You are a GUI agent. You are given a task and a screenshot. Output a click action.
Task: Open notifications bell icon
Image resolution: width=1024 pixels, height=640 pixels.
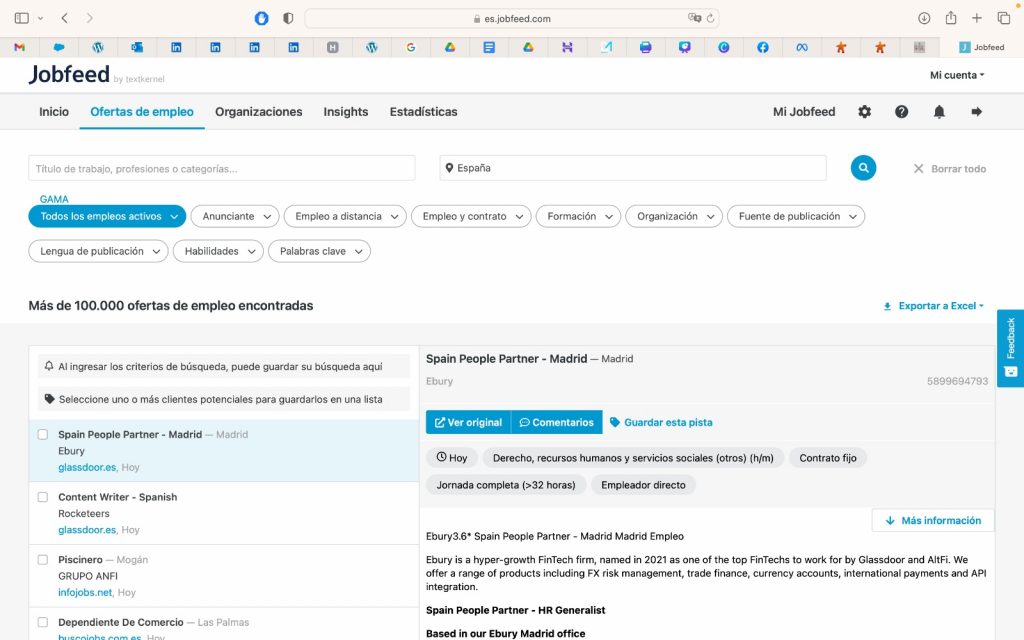[x=939, y=112]
